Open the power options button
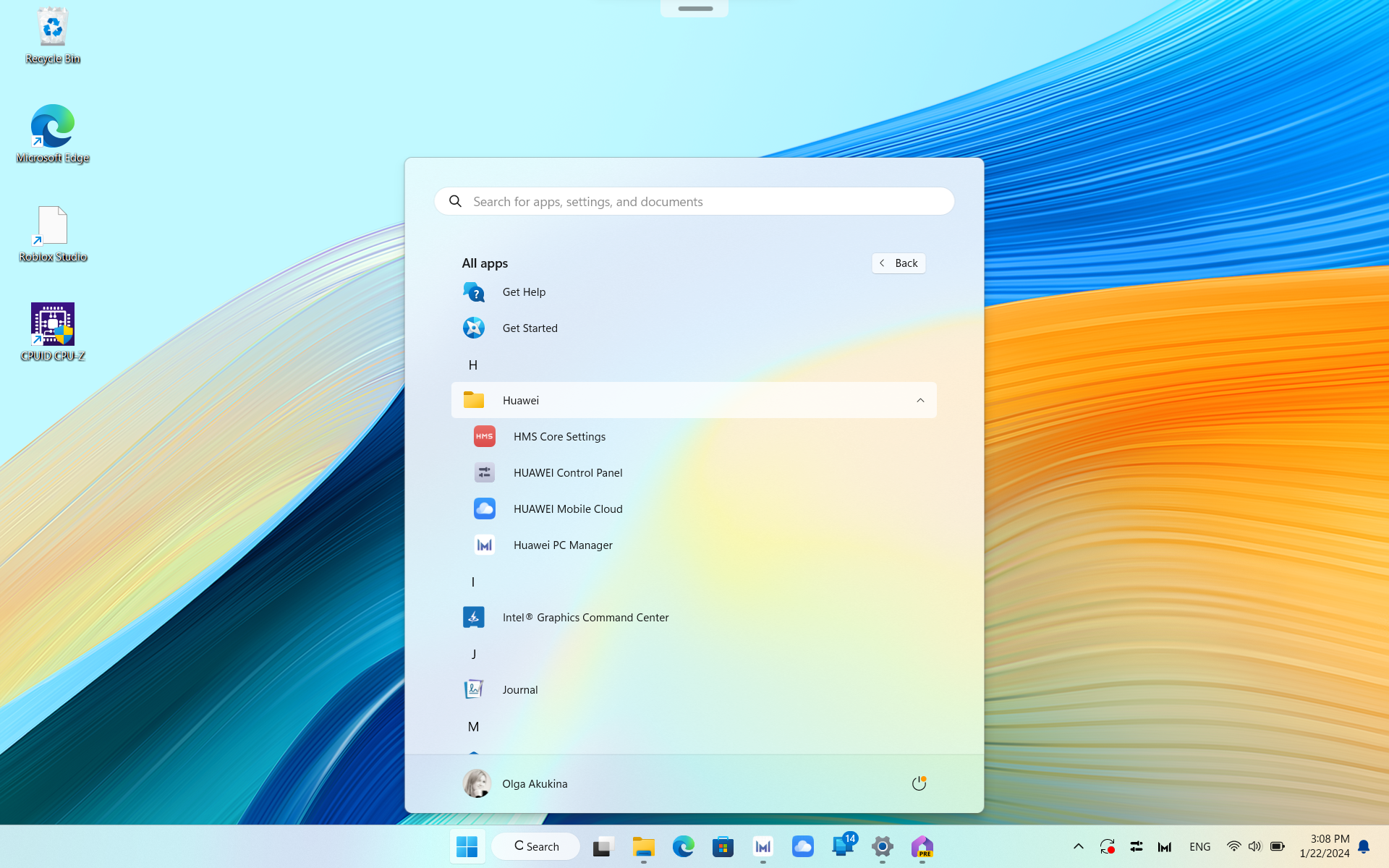Viewport: 1389px width, 868px height. pos(919,783)
